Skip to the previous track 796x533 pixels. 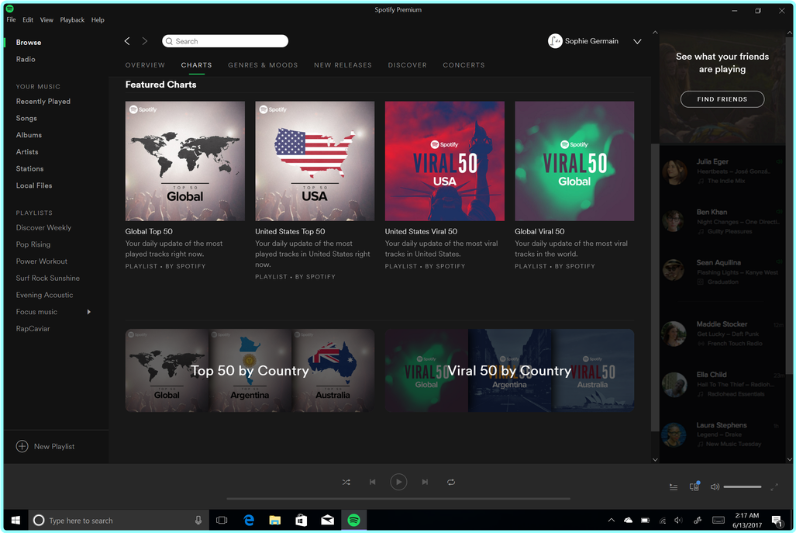[x=373, y=482]
